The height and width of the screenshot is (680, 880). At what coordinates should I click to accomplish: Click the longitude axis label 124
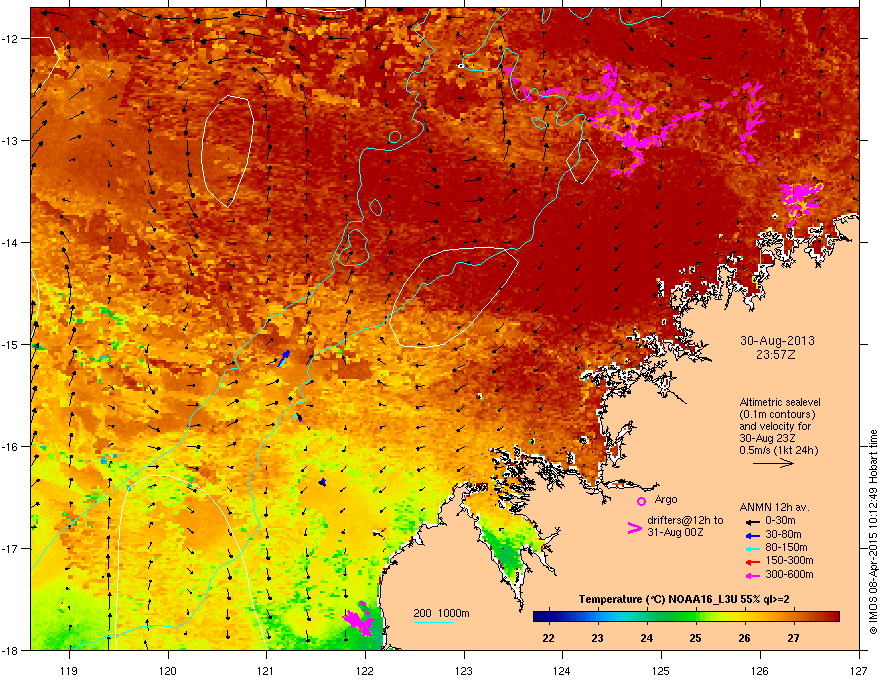562,670
